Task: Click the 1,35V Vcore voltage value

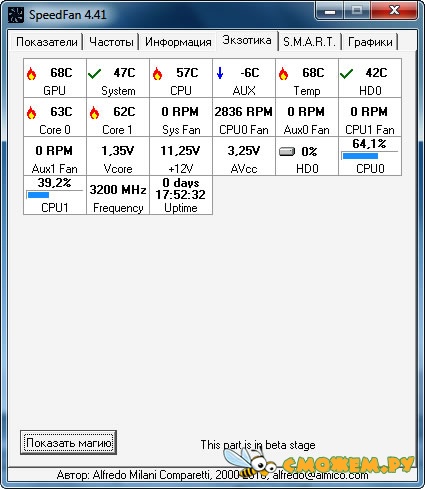Action: point(118,151)
